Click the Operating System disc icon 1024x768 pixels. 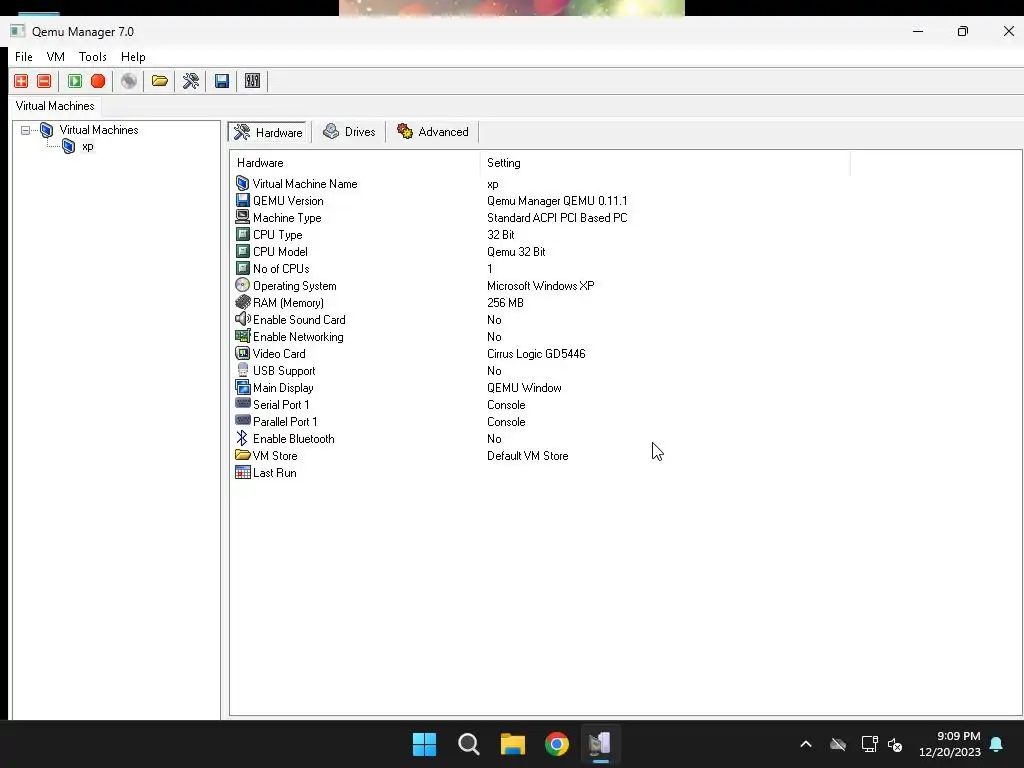[242, 285]
